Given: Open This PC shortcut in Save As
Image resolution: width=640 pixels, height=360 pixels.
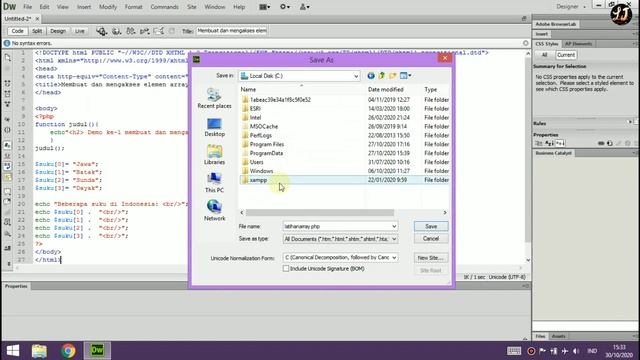Looking at the screenshot, I should (214, 183).
